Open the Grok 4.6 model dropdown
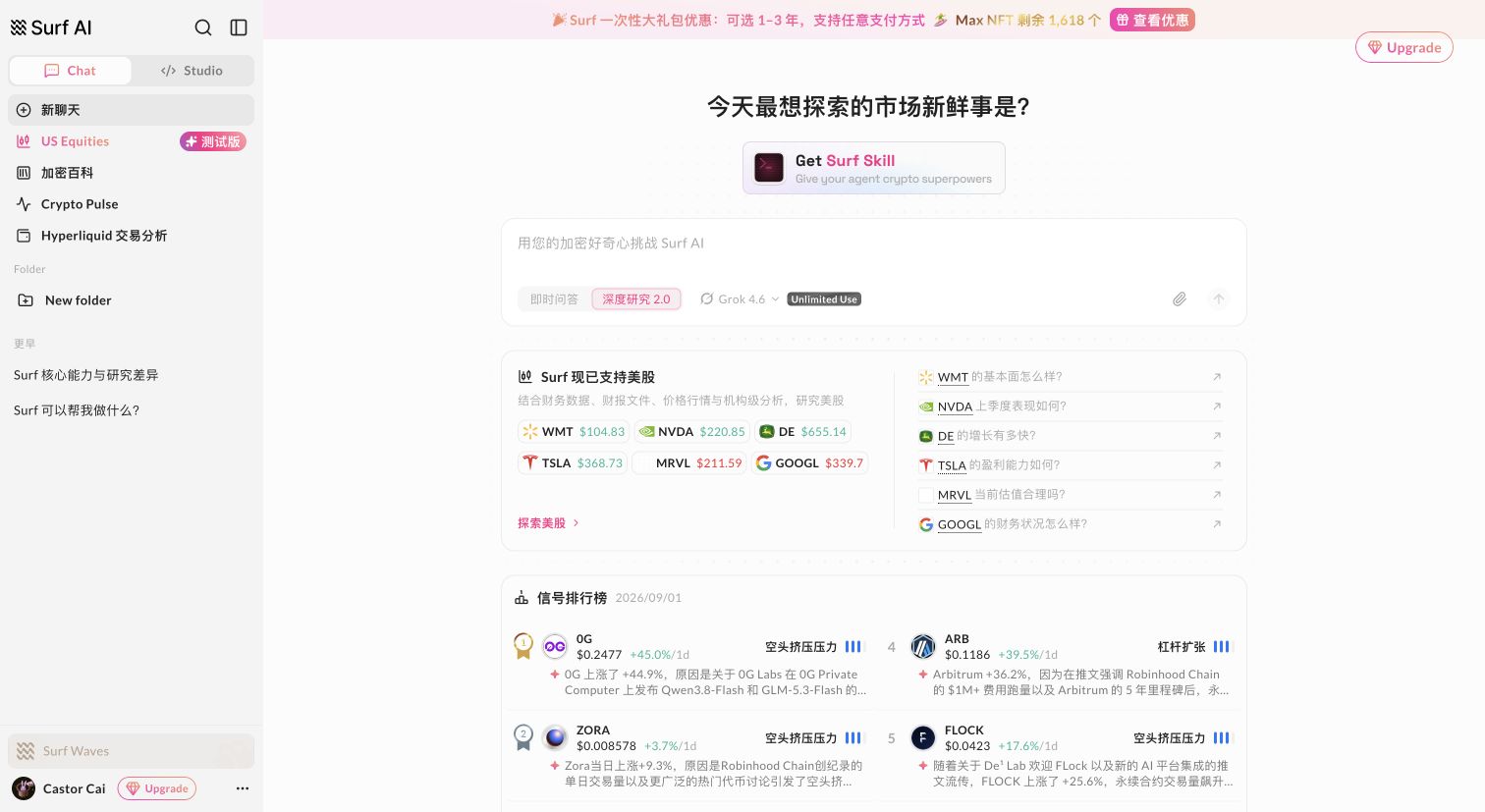 point(740,299)
